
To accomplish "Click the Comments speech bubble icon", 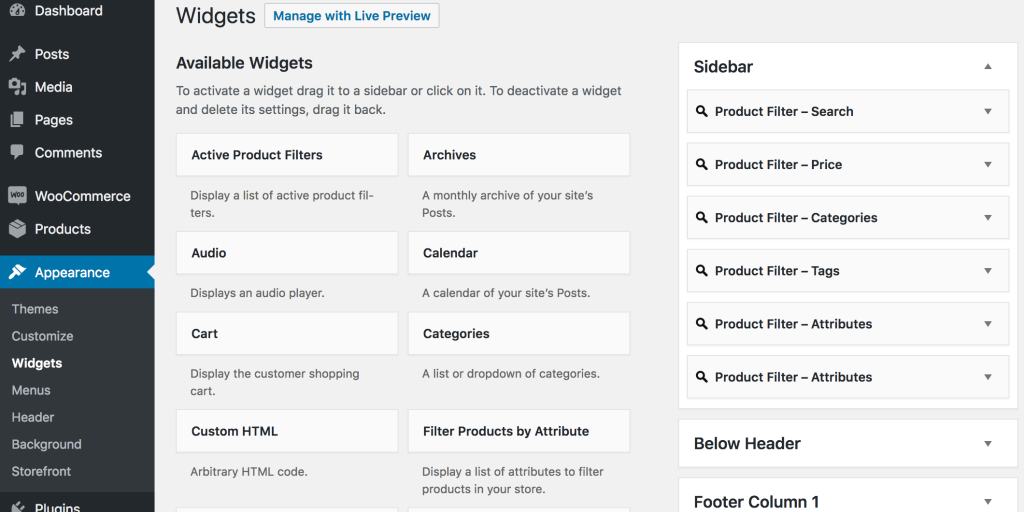I will click(17, 153).
